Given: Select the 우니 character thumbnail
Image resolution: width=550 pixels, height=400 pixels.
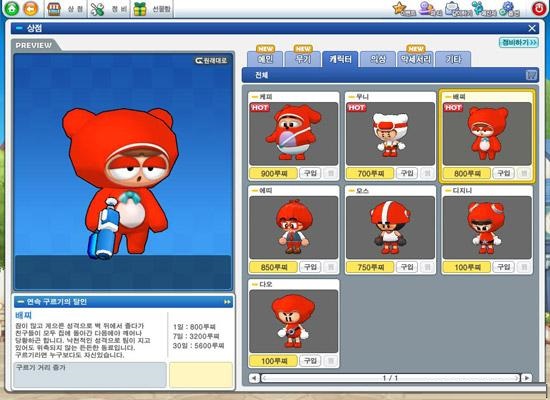Looking at the screenshot, I should tap(390, 134).
